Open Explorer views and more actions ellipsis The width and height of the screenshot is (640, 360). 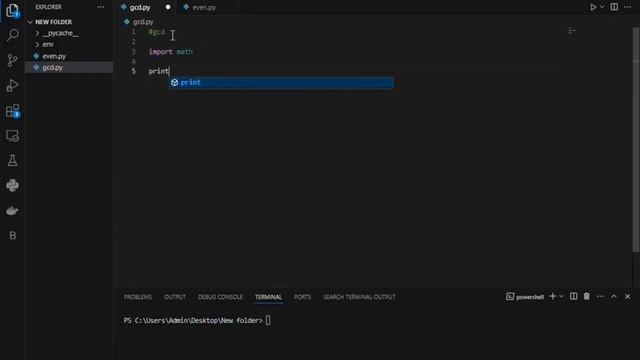100,7
